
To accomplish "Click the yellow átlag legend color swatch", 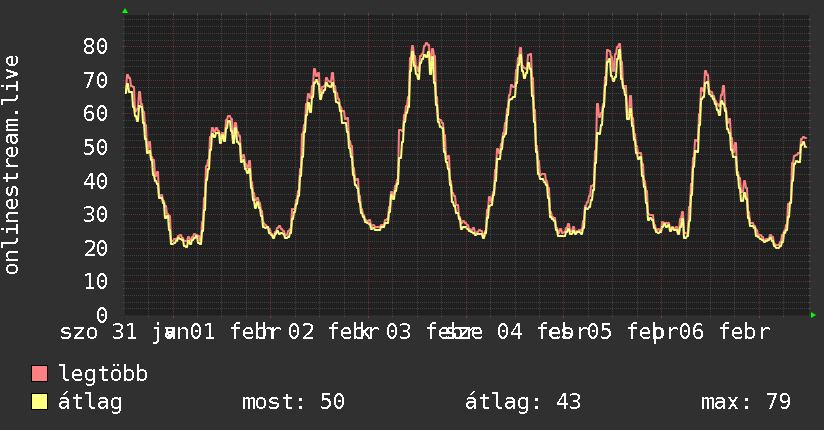I will (x=39, y=402).
